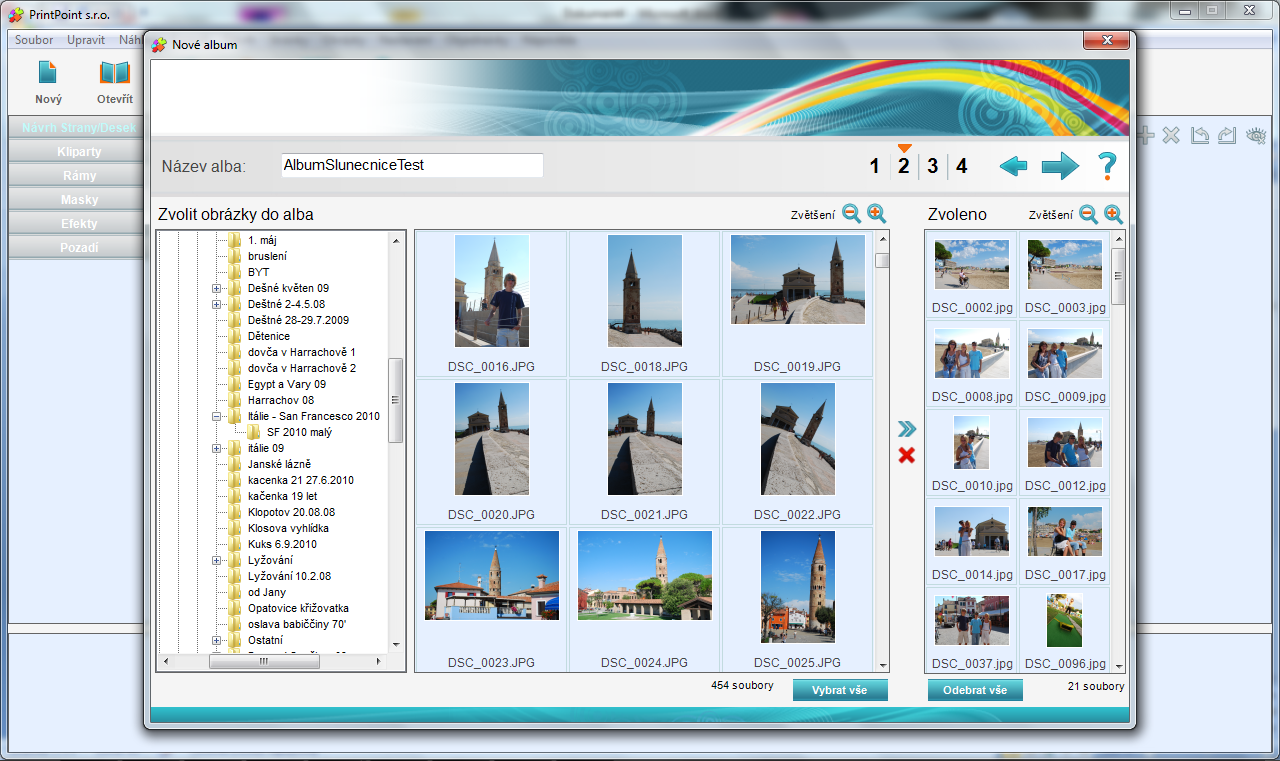
Task: Click the Odebrat vše button
Action: coord(975,690)
